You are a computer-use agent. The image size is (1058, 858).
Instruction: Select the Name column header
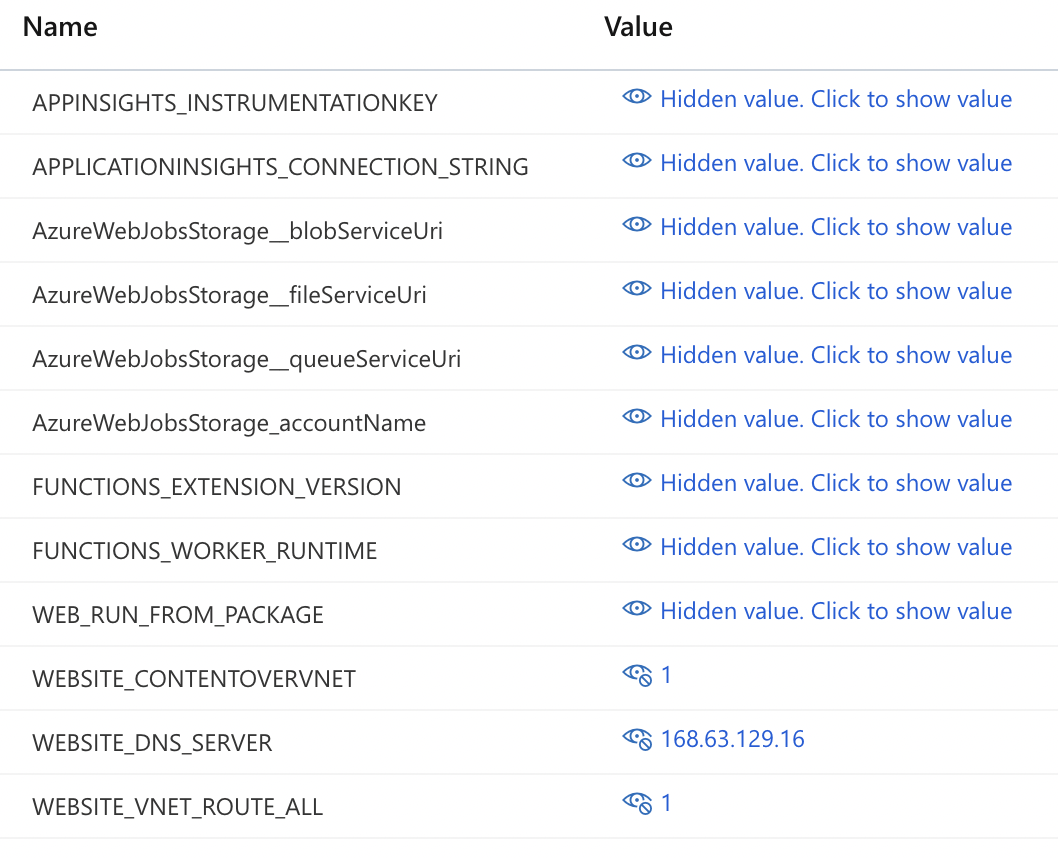click(59, 27)
